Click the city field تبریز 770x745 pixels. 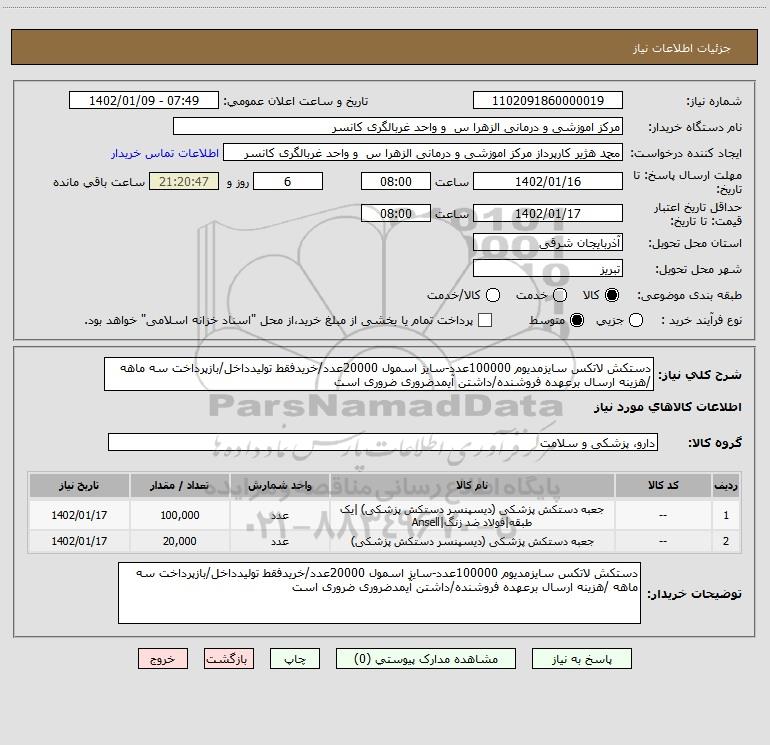coord(548,269)
